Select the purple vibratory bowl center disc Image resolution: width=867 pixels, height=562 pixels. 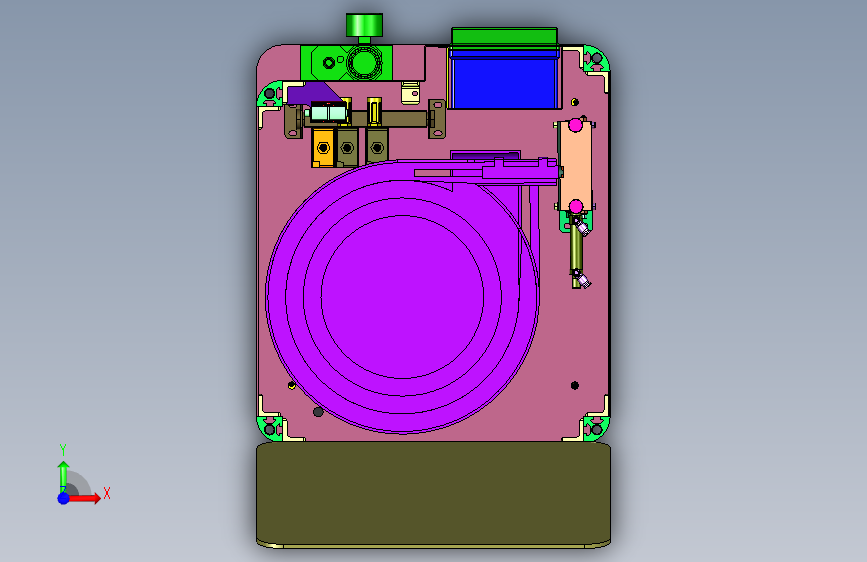click(x=402, y=296)
